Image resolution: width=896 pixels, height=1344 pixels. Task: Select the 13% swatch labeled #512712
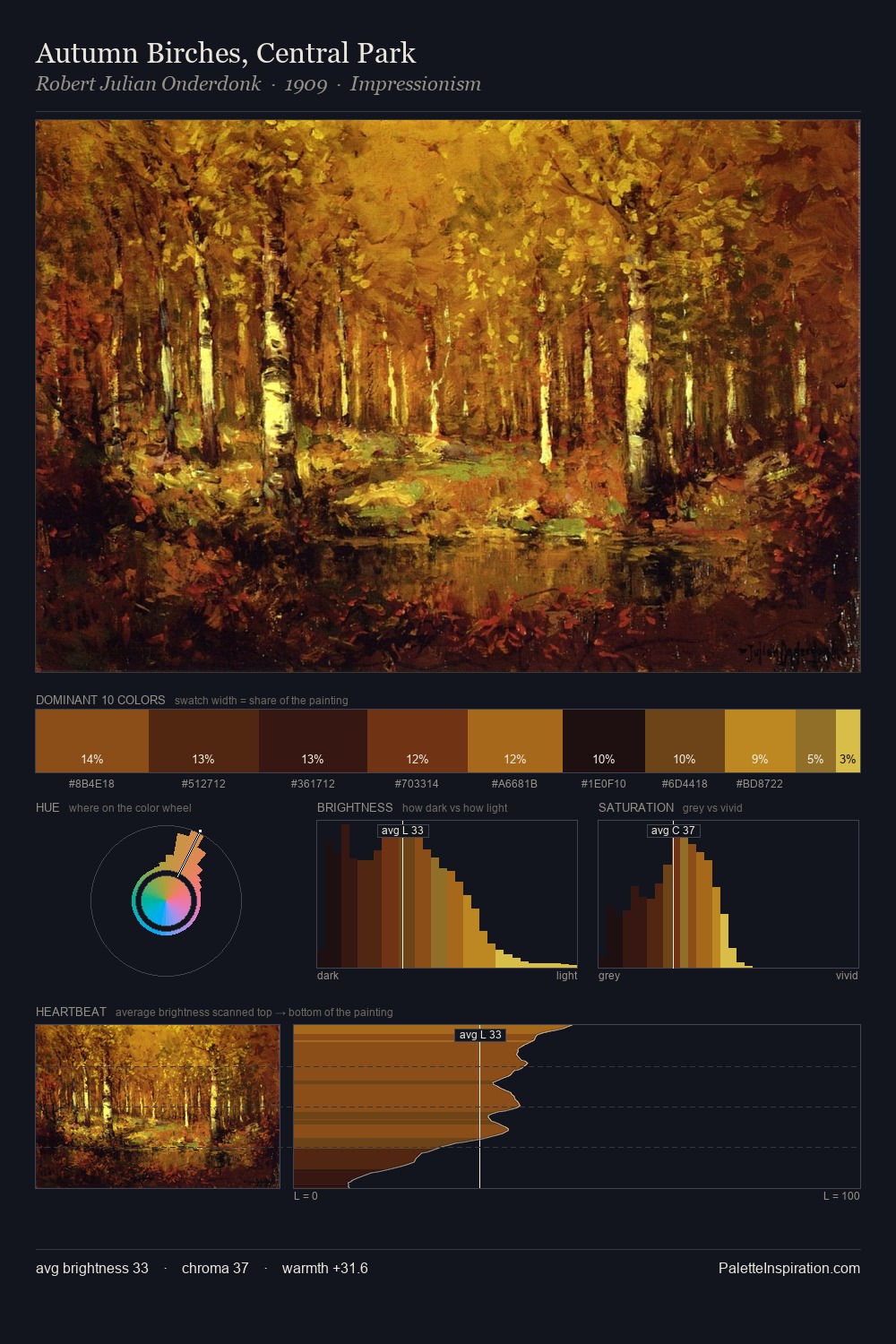point(203,741)
